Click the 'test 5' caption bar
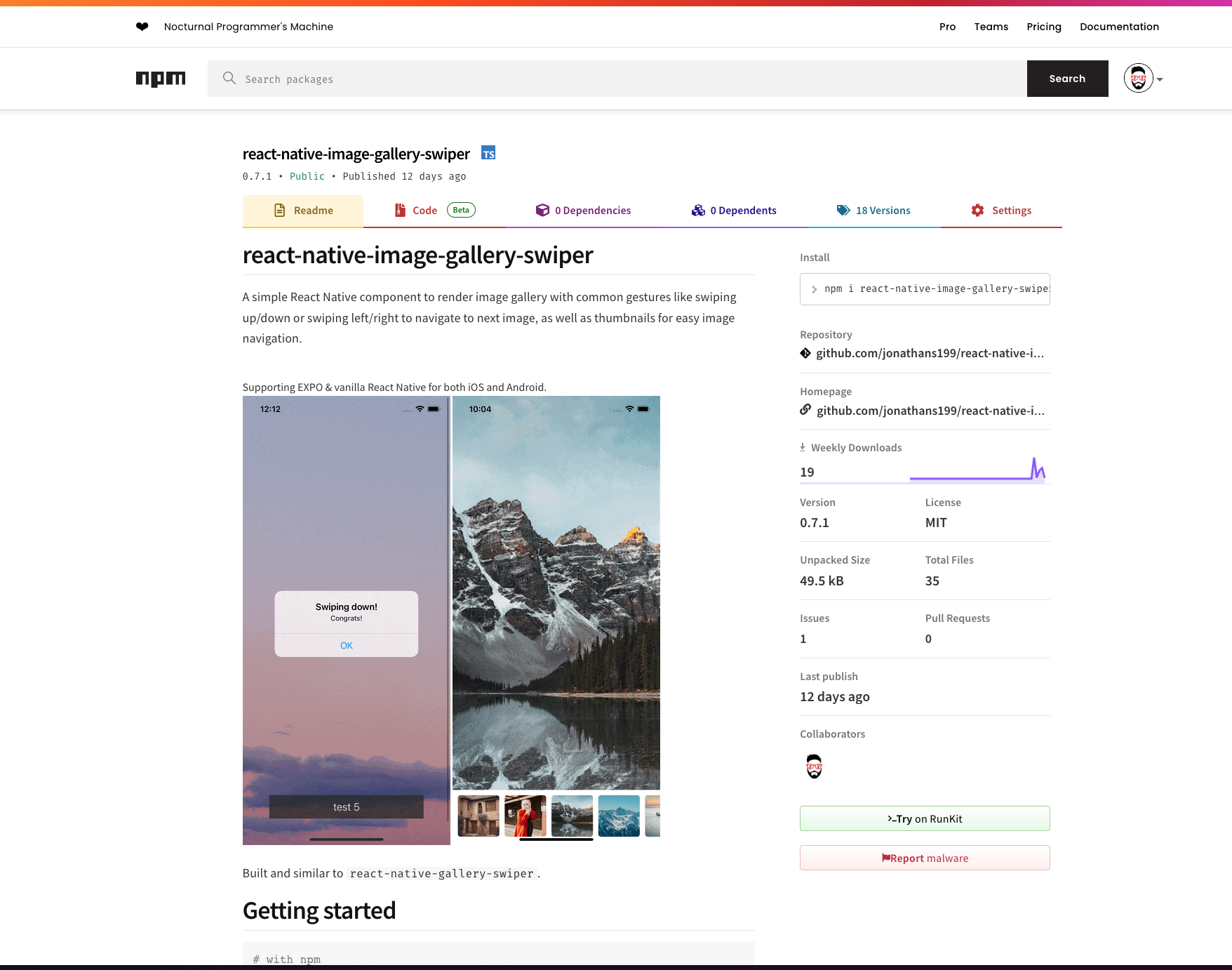 tap(347, 807)
